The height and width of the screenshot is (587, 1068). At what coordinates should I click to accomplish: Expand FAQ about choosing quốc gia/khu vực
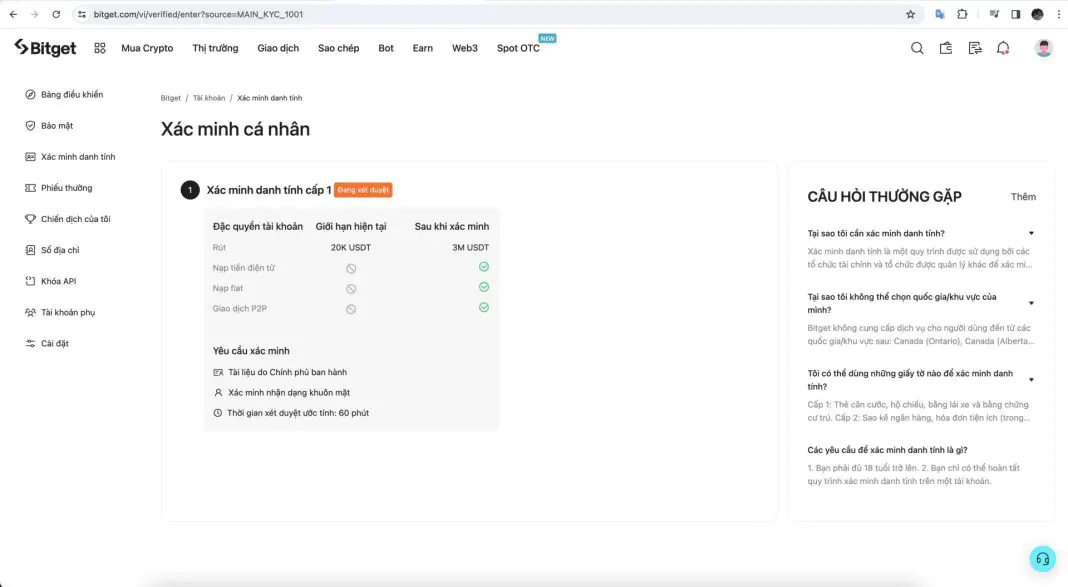click(920, 303)
